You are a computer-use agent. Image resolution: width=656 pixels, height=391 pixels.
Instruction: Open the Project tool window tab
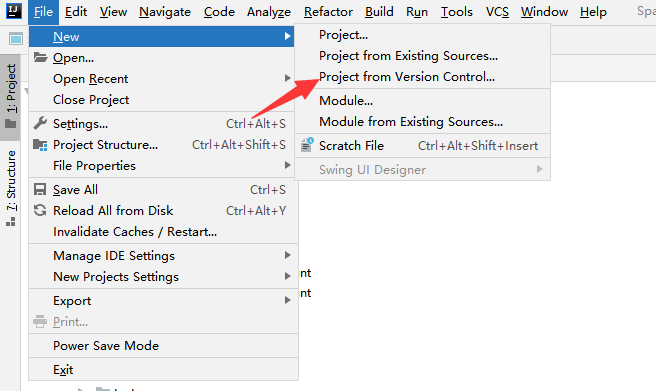pyautogui.click(x=10, y=97)
